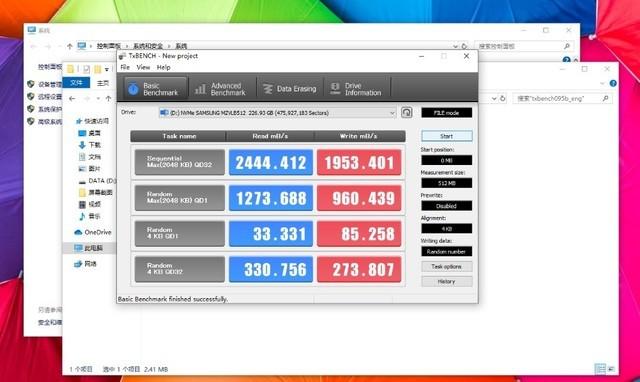
Task: Expand the Drive selection dropdown
Action: coord(277,113)
